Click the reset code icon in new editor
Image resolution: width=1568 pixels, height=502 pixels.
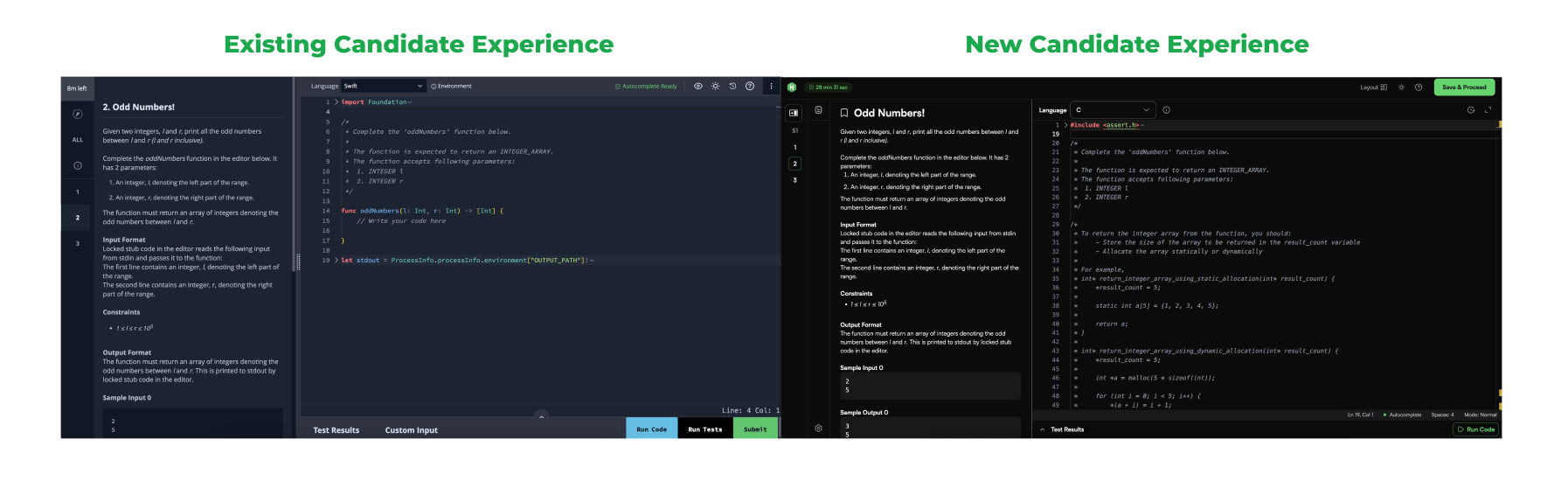1471,110
